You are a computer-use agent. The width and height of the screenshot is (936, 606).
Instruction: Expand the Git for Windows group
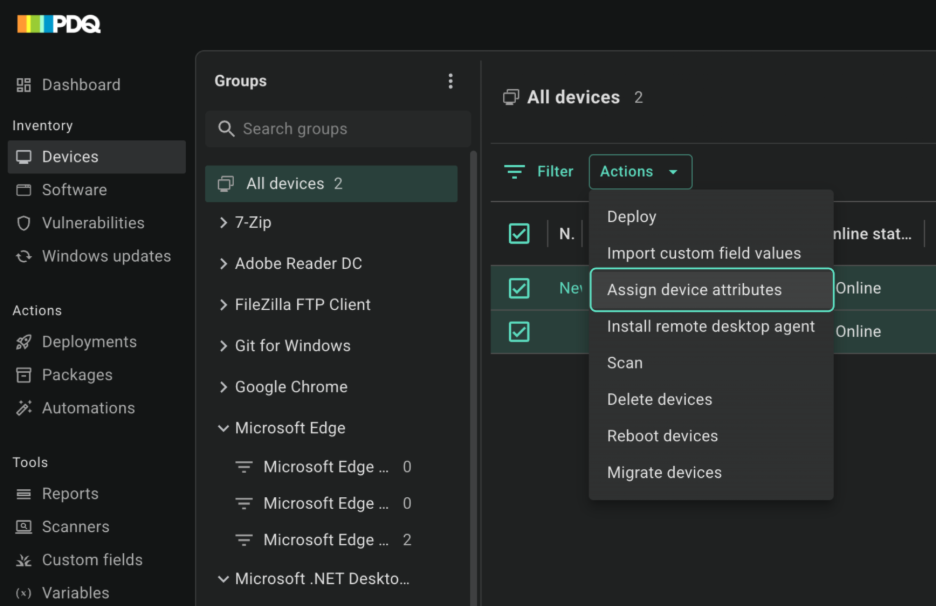pyautogui.click(x=223, y=346)
